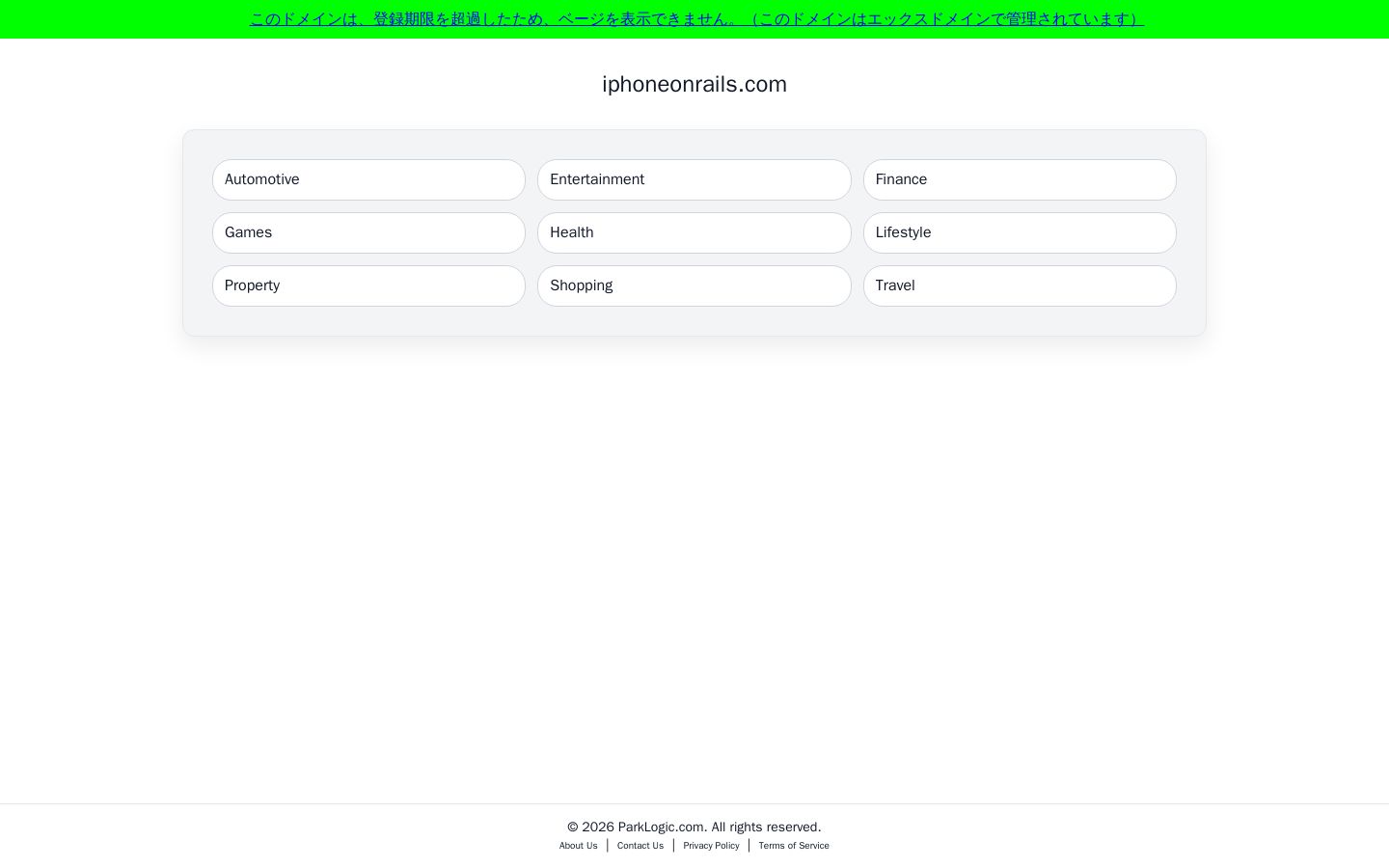Open the Entertainment category
This screenshot has height=868, width=1389.
point(694,179)
